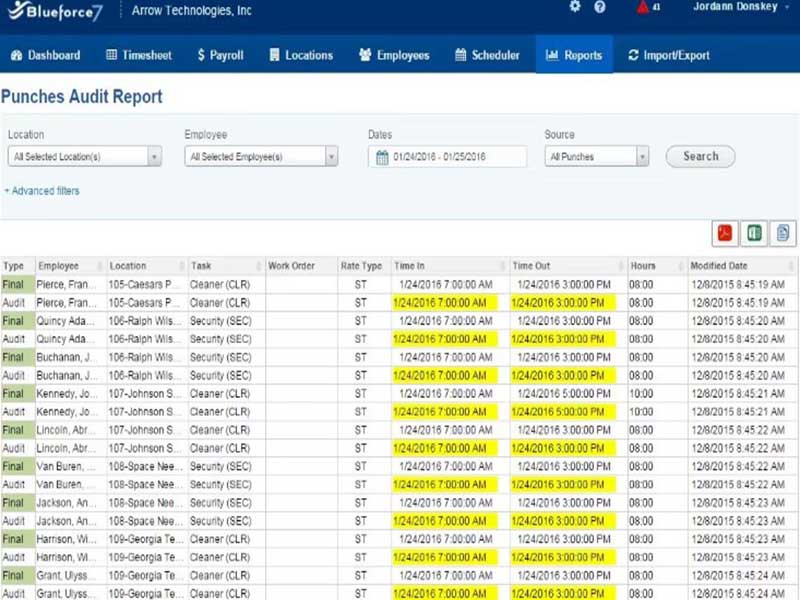Switch to the Timesheet tab
800x600 pixels.
coord(139,55)
